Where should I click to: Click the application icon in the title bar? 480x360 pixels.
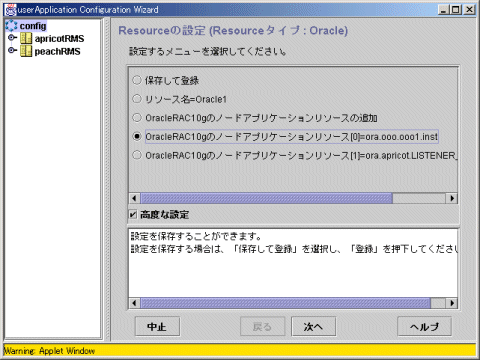tap(10, 10)
